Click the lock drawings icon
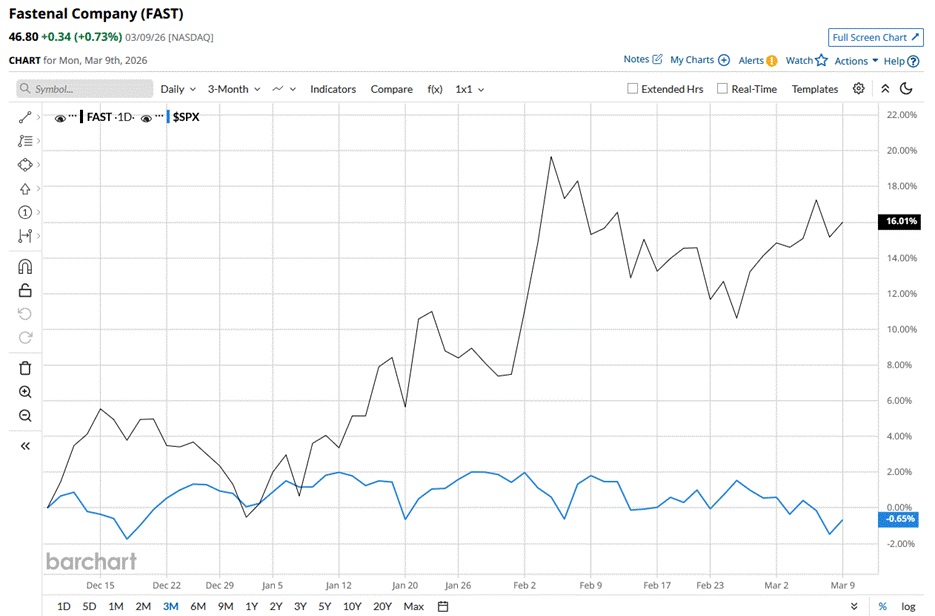 pyautogui.click(x=25, y=291)
